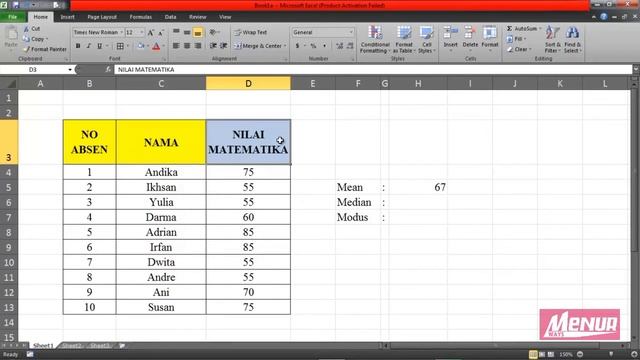
Task: Open the Orientation text rotation tool
Action: tap(213, 32)
